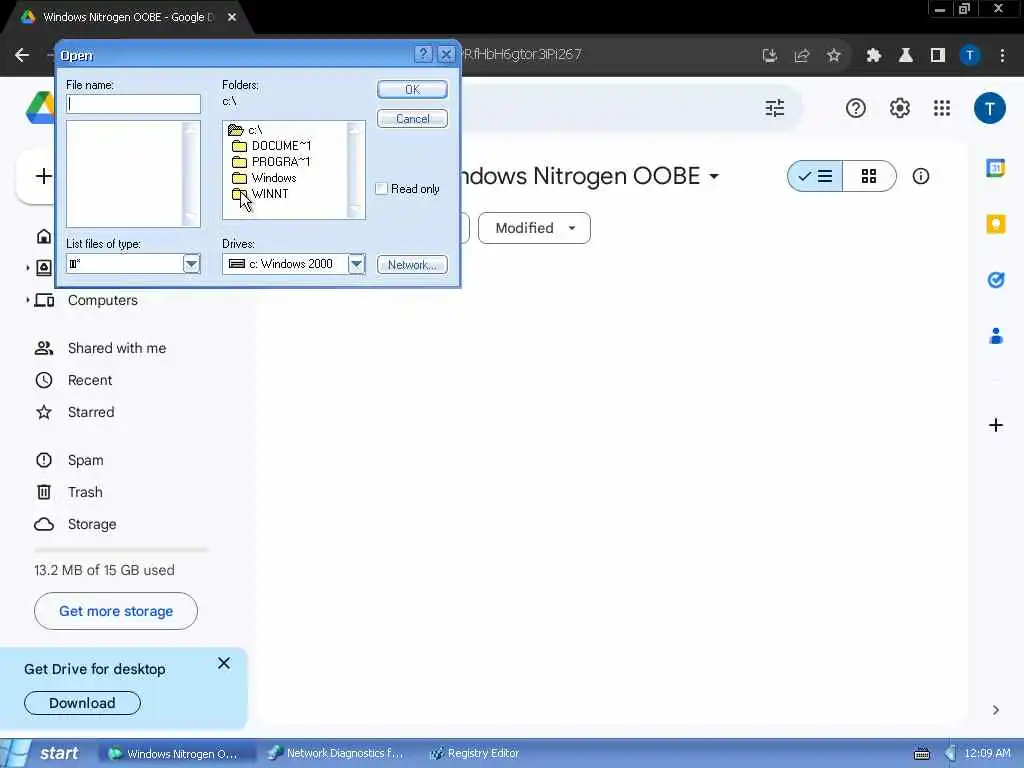Open the Storage section

tap(91, 524)
